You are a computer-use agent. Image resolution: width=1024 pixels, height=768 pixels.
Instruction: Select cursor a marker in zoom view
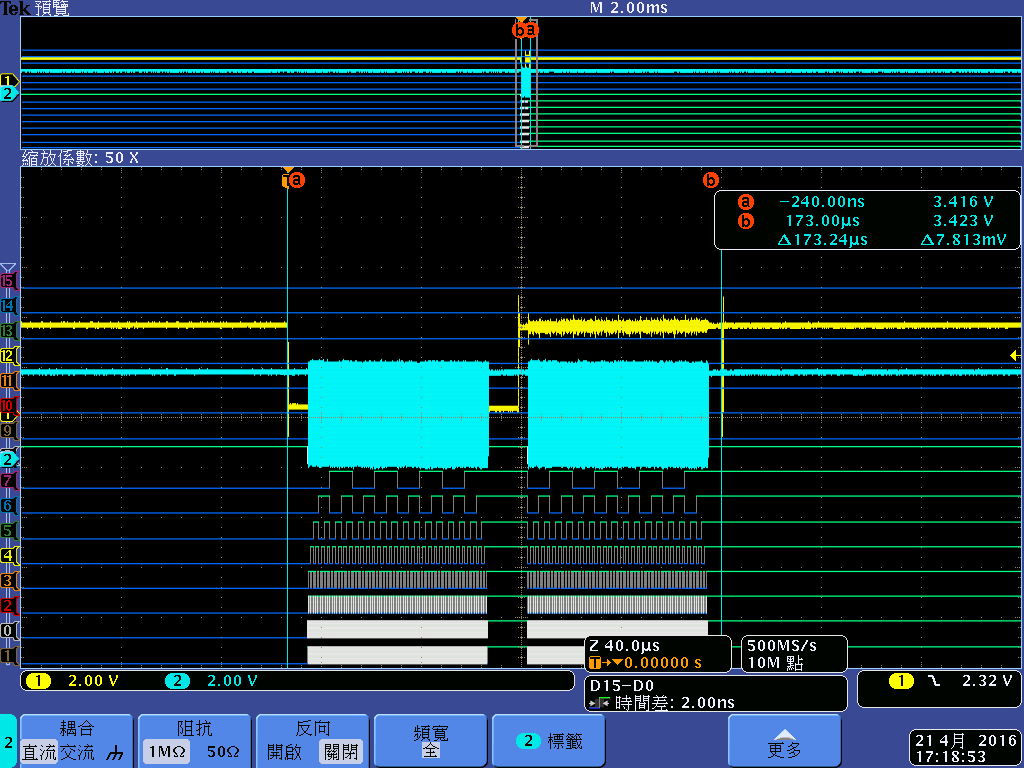[x=296, y=180]
